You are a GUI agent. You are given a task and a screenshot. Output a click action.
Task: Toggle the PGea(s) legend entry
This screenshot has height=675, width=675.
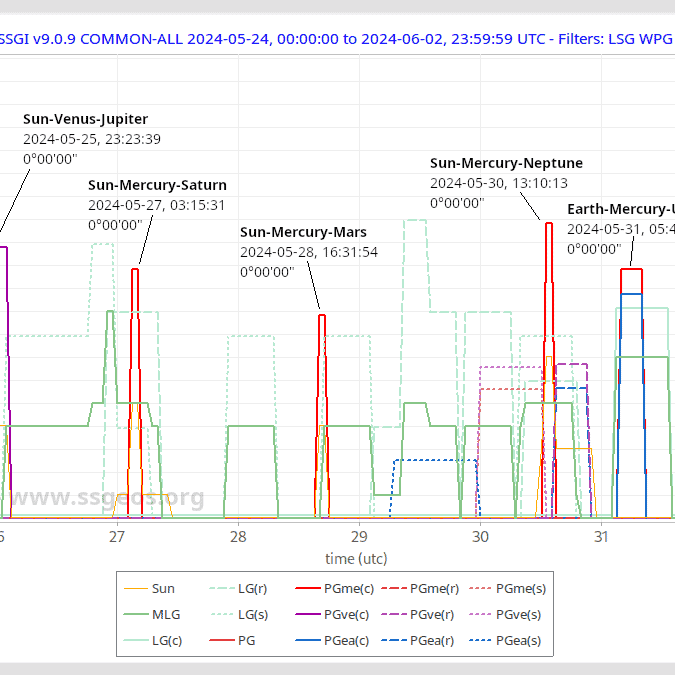[505, 641]
